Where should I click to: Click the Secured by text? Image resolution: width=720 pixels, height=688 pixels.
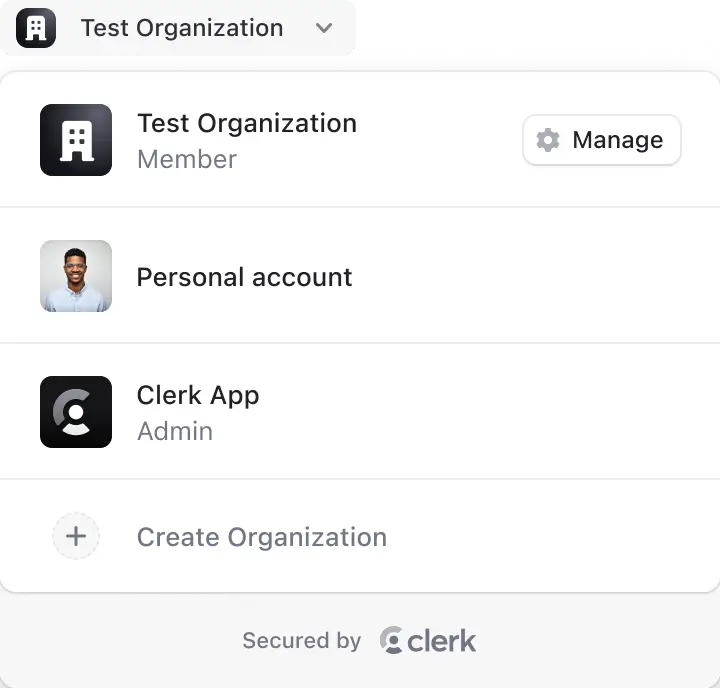coord(301,641)
